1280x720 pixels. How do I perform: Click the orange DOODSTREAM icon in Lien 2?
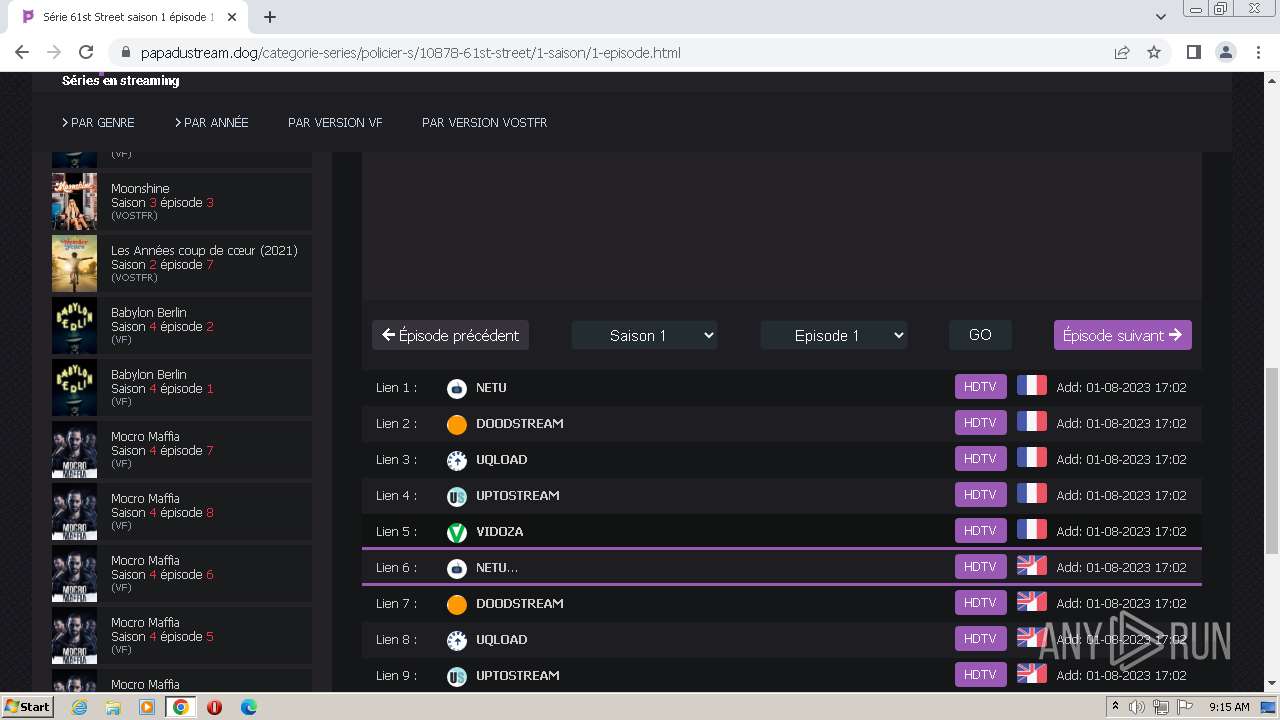click(x=456, y=424)
